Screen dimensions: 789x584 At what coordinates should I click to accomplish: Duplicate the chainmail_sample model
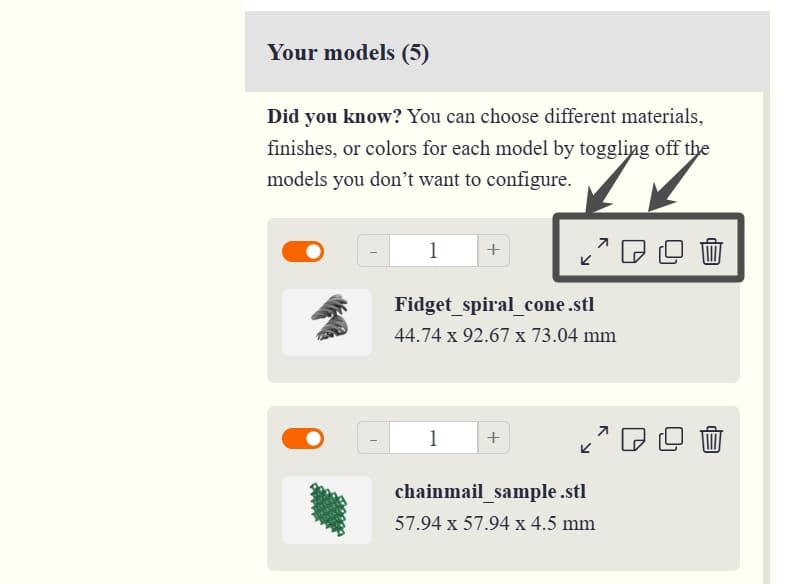click(x=671, y=438)
